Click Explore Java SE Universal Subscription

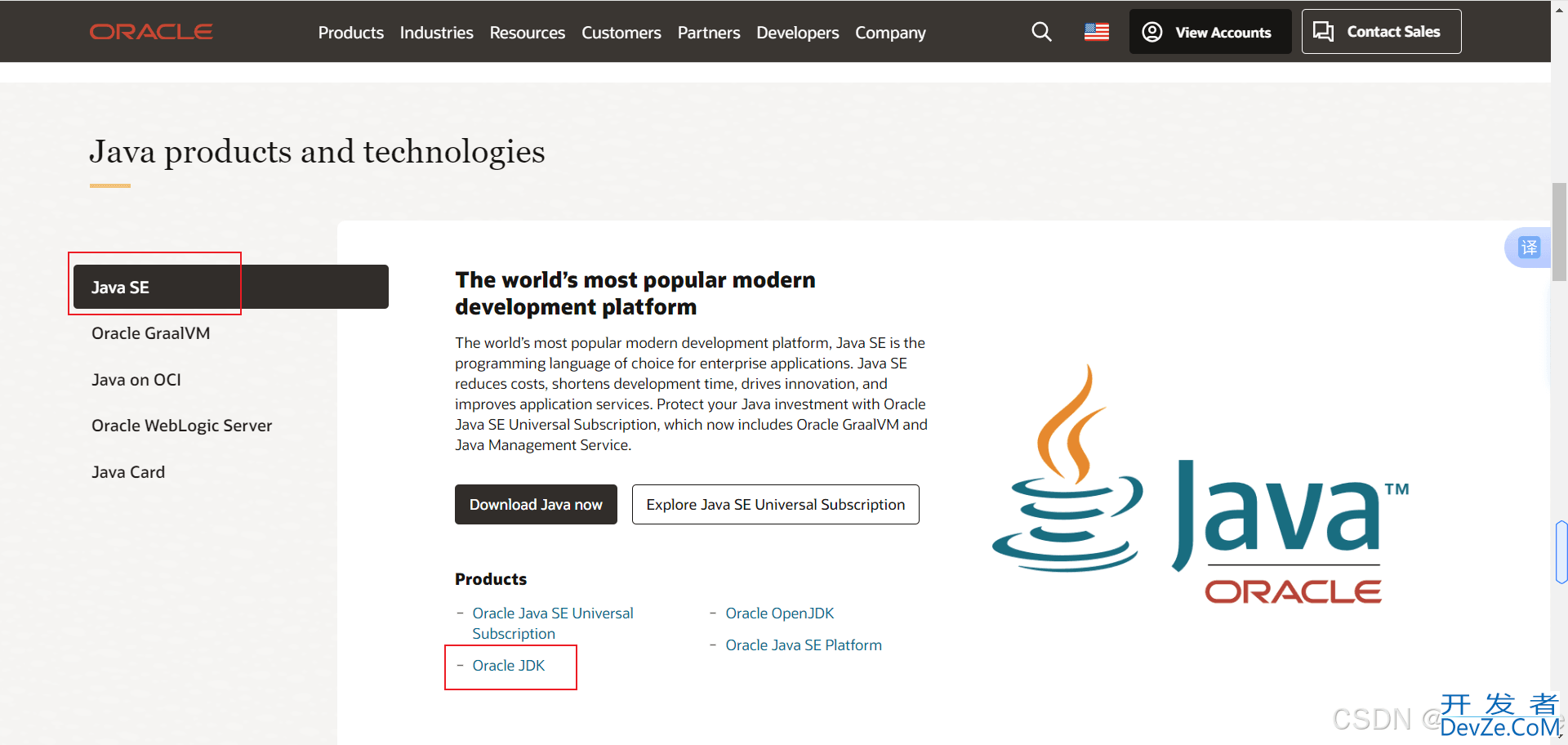tap(775, 504)
